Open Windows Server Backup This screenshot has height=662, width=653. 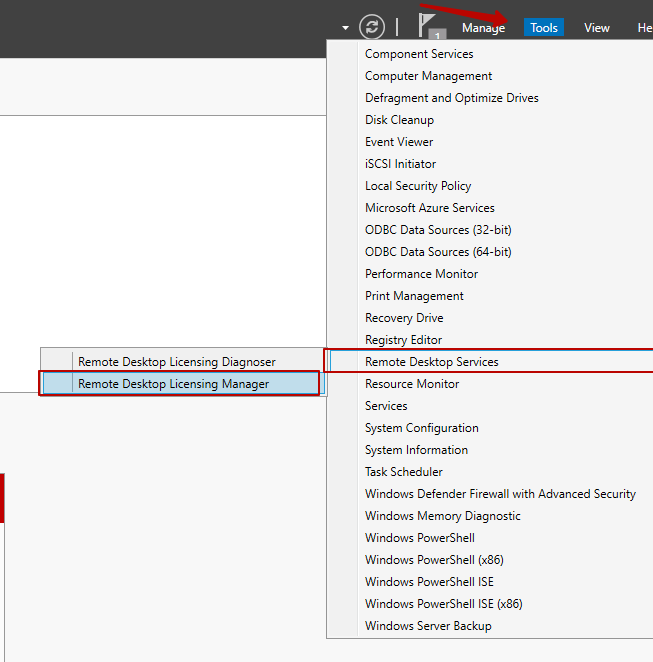click(x=428, y=626)
